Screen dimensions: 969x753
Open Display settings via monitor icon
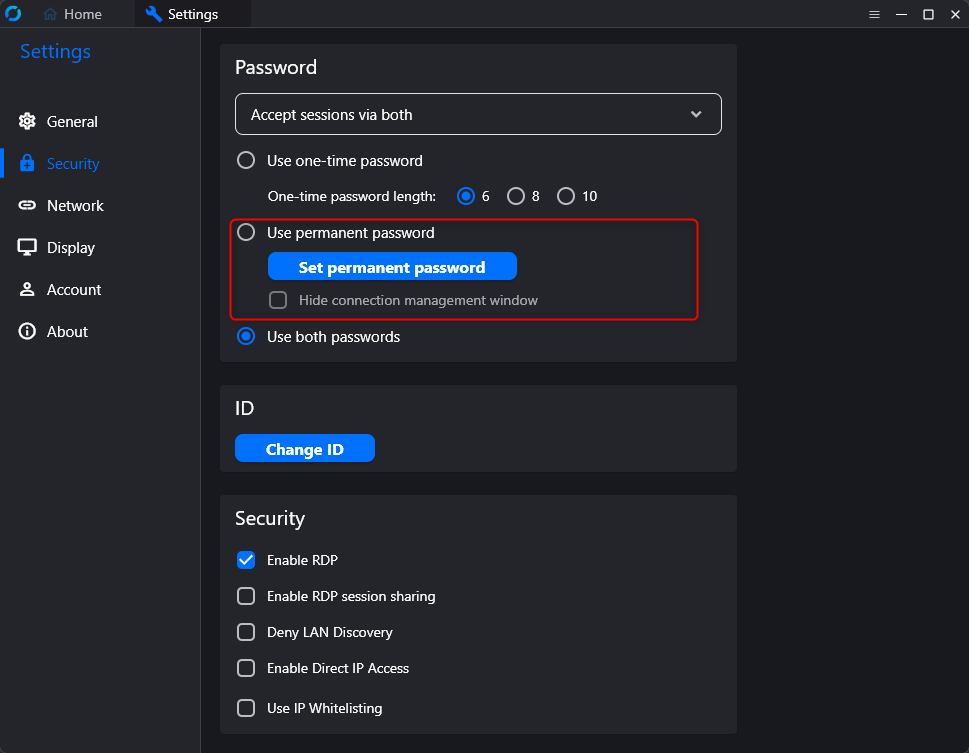tap(27, 247)
